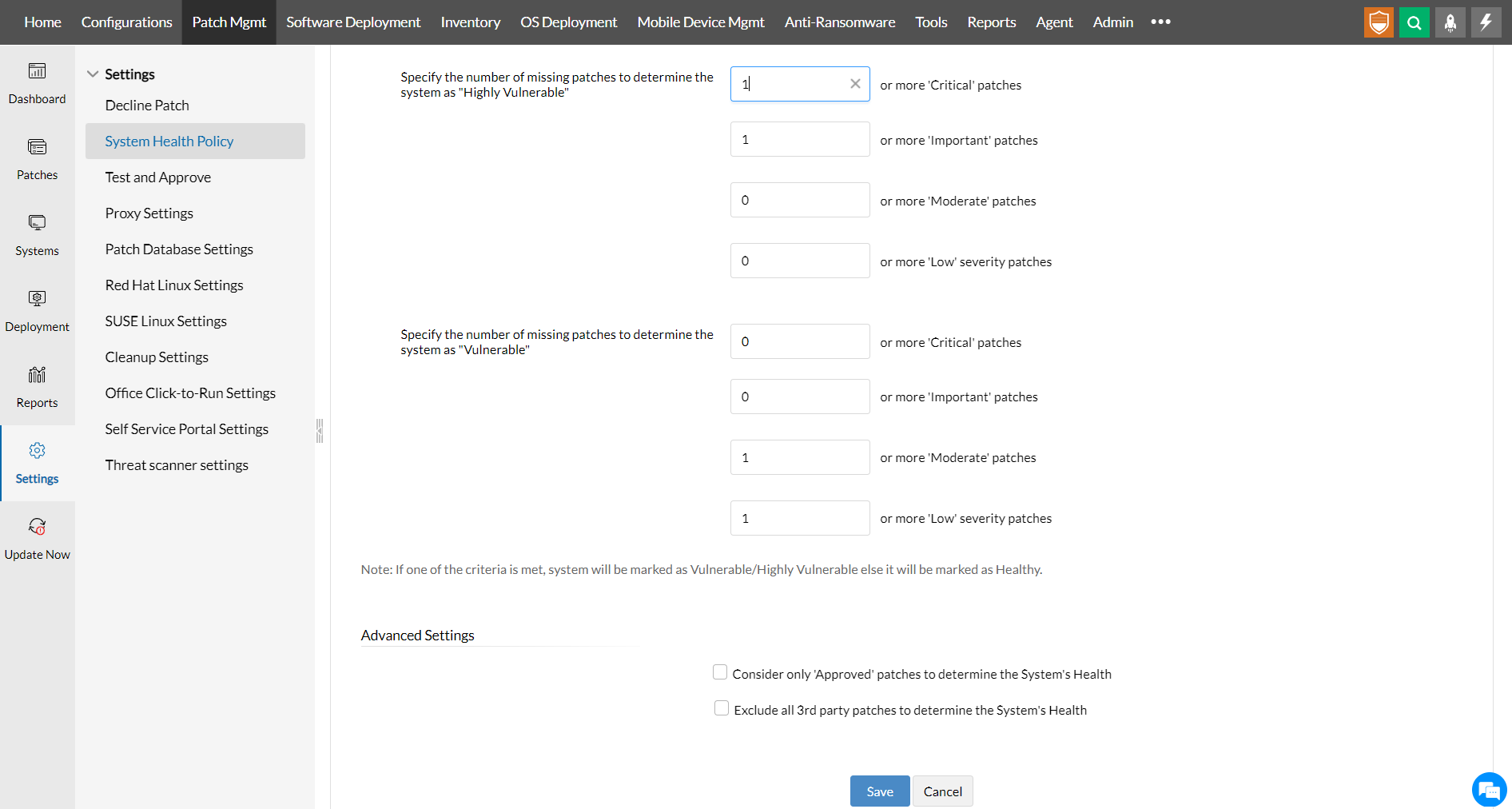
Task: Open the Admin menu
Action: click(1112, 22)
